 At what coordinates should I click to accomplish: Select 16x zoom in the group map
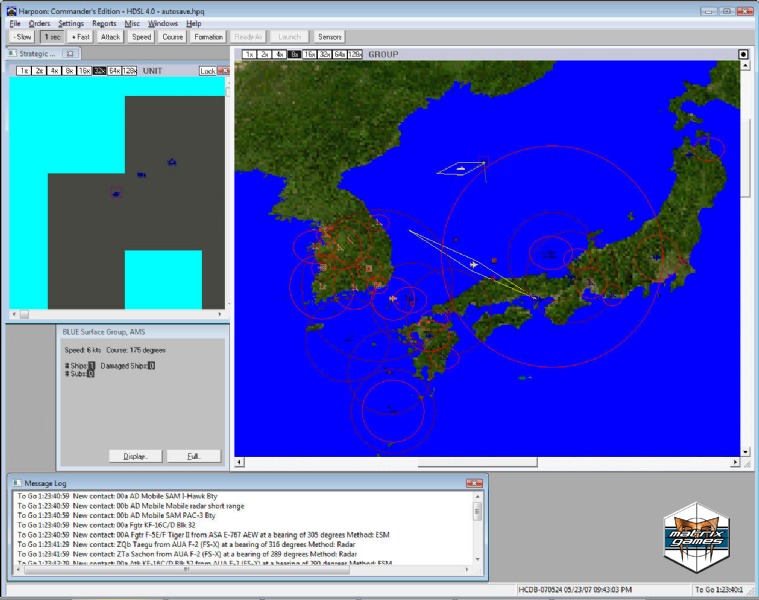coord(310,54)
